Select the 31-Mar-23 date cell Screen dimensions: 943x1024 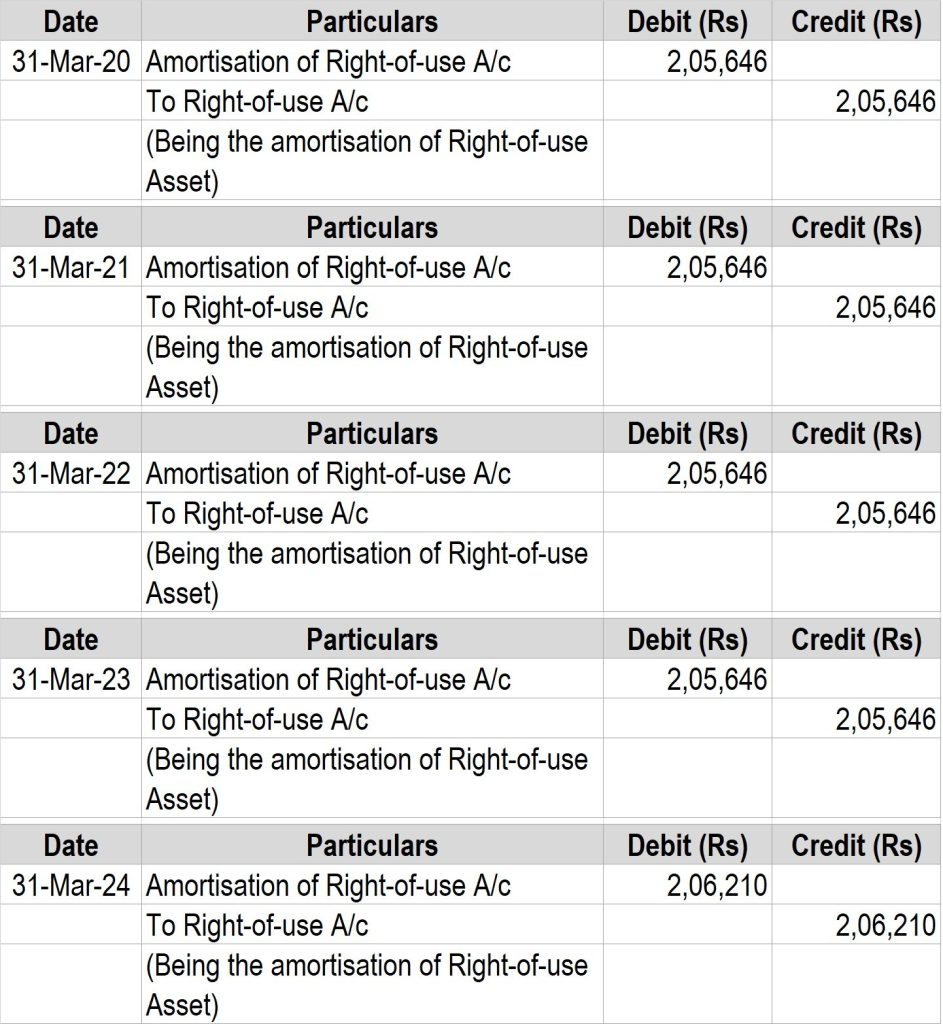point(71,680)
